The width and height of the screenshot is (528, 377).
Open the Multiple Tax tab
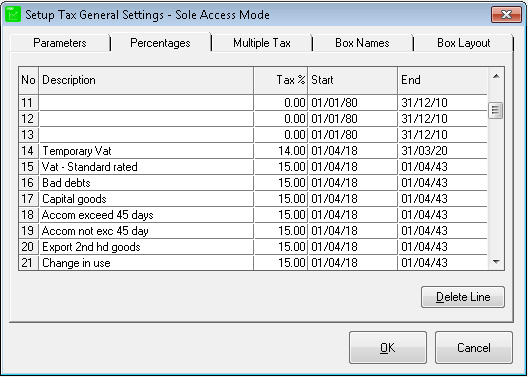tap(262, 43)
